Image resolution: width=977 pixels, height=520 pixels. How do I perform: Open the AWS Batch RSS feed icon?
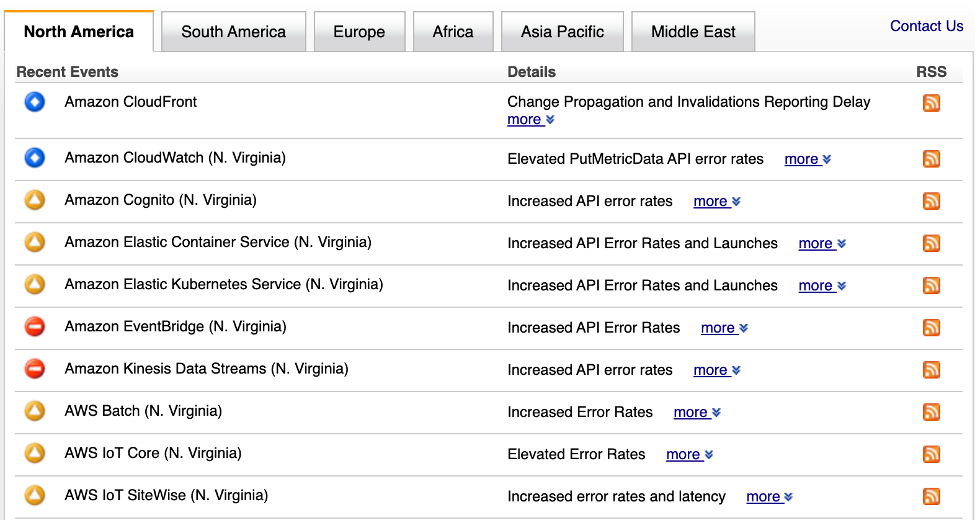click(x=931, y=412)
